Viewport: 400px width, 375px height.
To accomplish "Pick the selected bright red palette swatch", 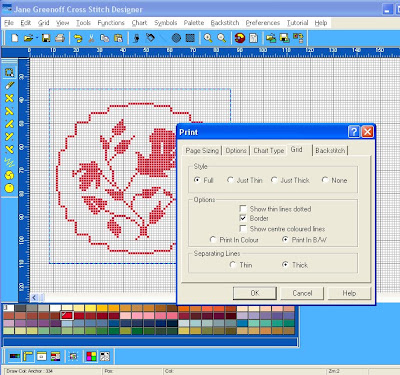I will coord(67,315).
